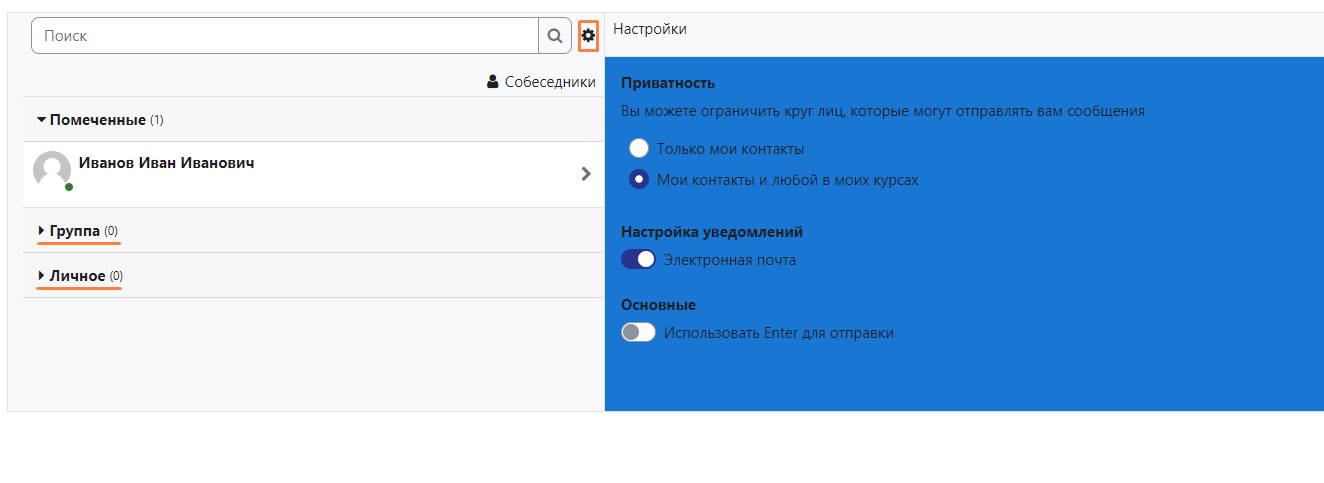Click the magnifier search button
Screen dimensions: 1324x483
coord(554,36)
